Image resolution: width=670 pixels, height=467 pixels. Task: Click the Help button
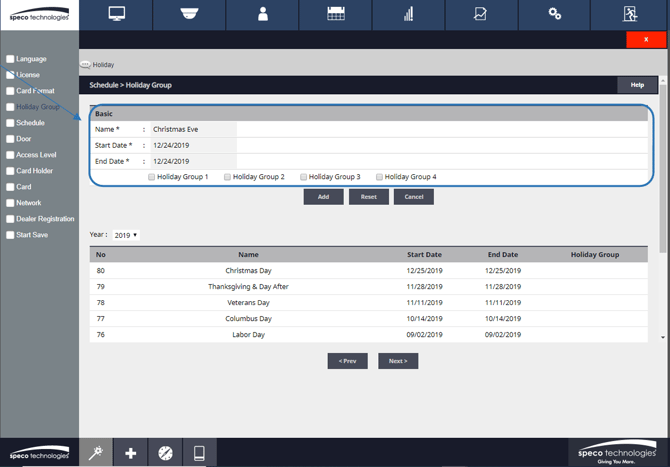click(x=637, y=85)
